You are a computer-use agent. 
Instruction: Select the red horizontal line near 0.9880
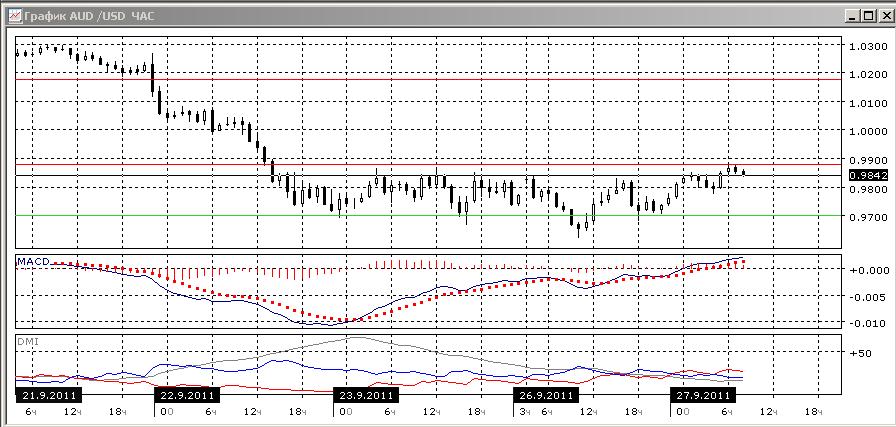(x=429, y=165)
